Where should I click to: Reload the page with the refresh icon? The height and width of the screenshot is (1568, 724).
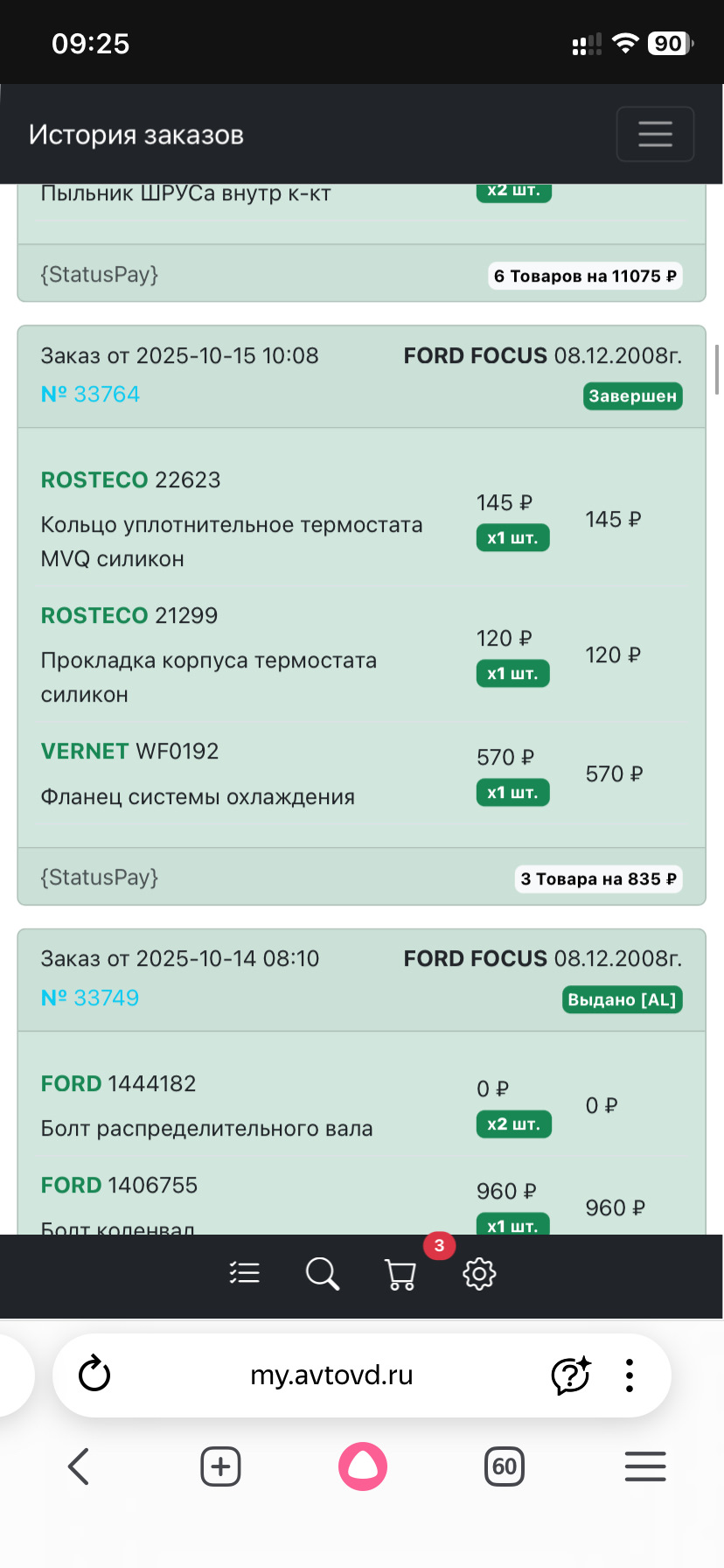click(94, 1375)
